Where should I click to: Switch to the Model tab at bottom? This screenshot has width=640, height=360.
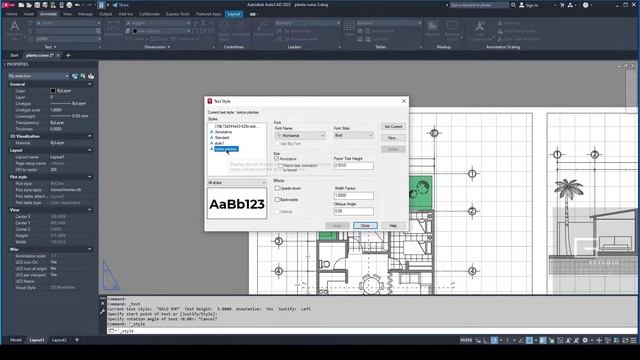[x=16, y=340]
